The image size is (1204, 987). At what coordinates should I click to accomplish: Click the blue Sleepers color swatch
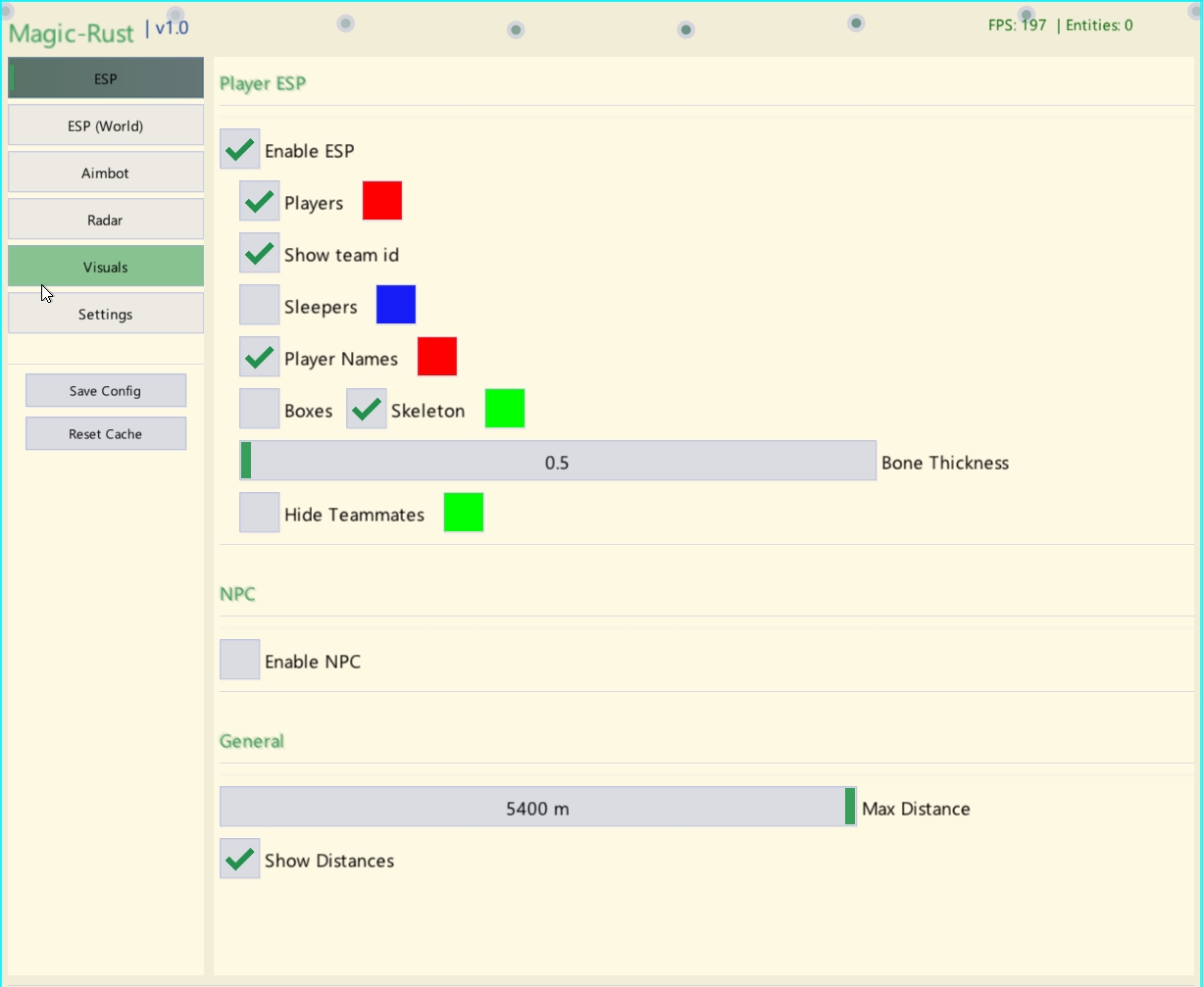(x=396, y=305)
